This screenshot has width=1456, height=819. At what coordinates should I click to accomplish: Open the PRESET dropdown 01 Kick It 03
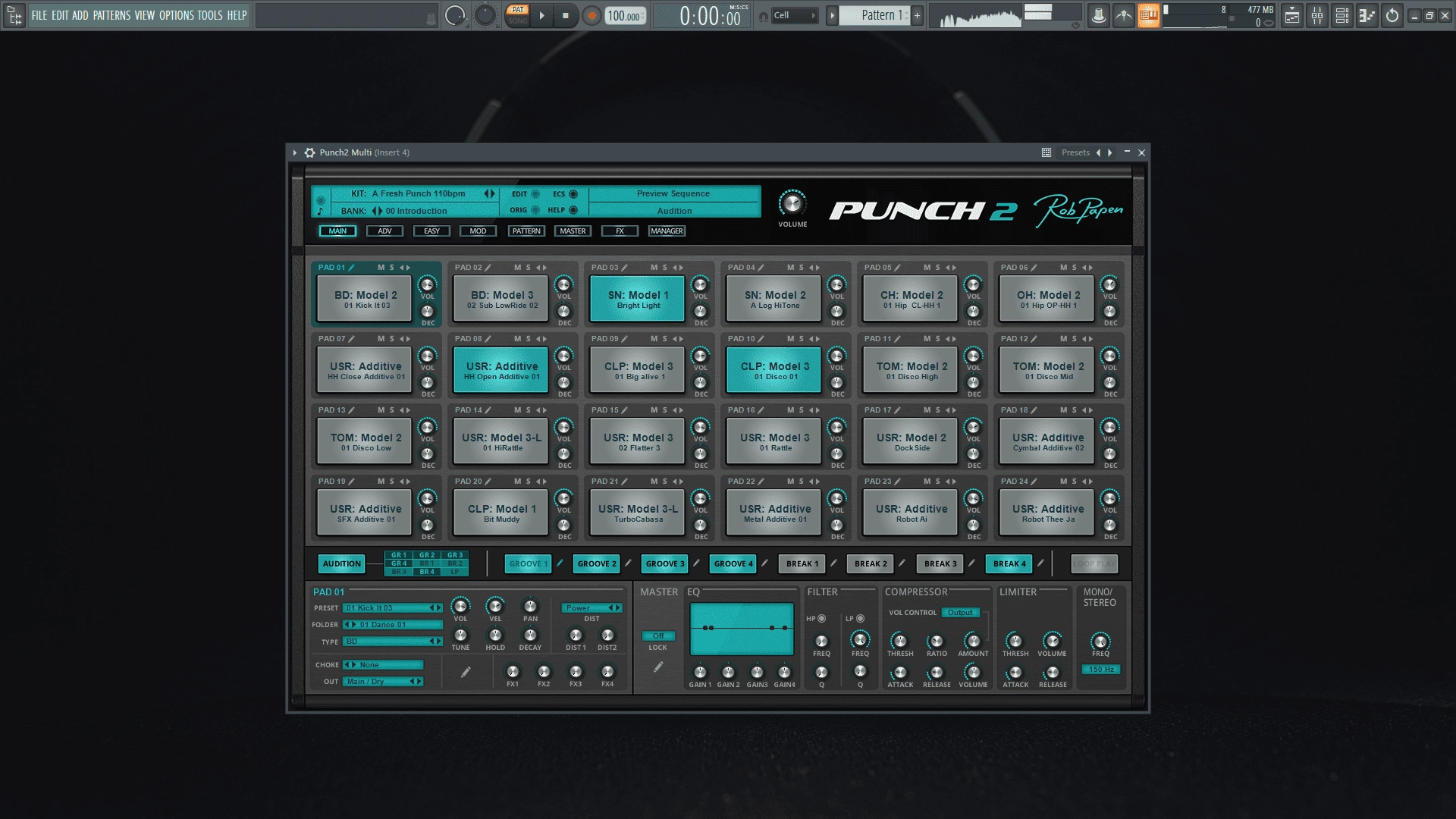pos(393,608)
